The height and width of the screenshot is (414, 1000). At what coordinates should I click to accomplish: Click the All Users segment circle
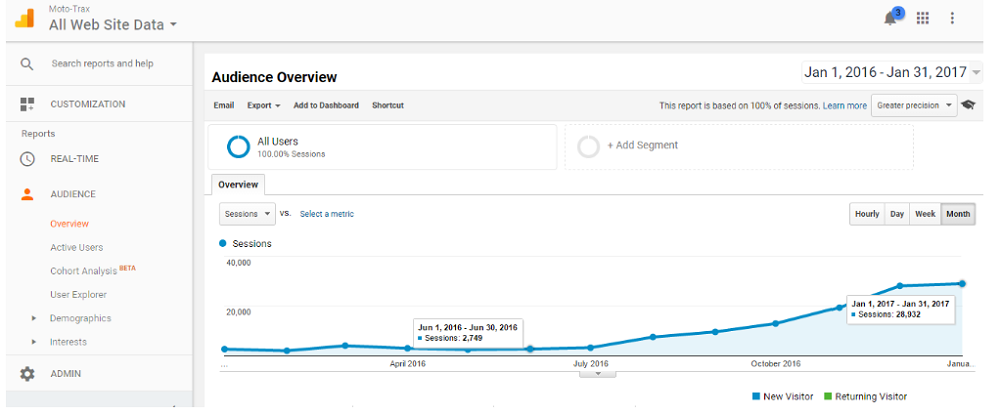point(238,147)
